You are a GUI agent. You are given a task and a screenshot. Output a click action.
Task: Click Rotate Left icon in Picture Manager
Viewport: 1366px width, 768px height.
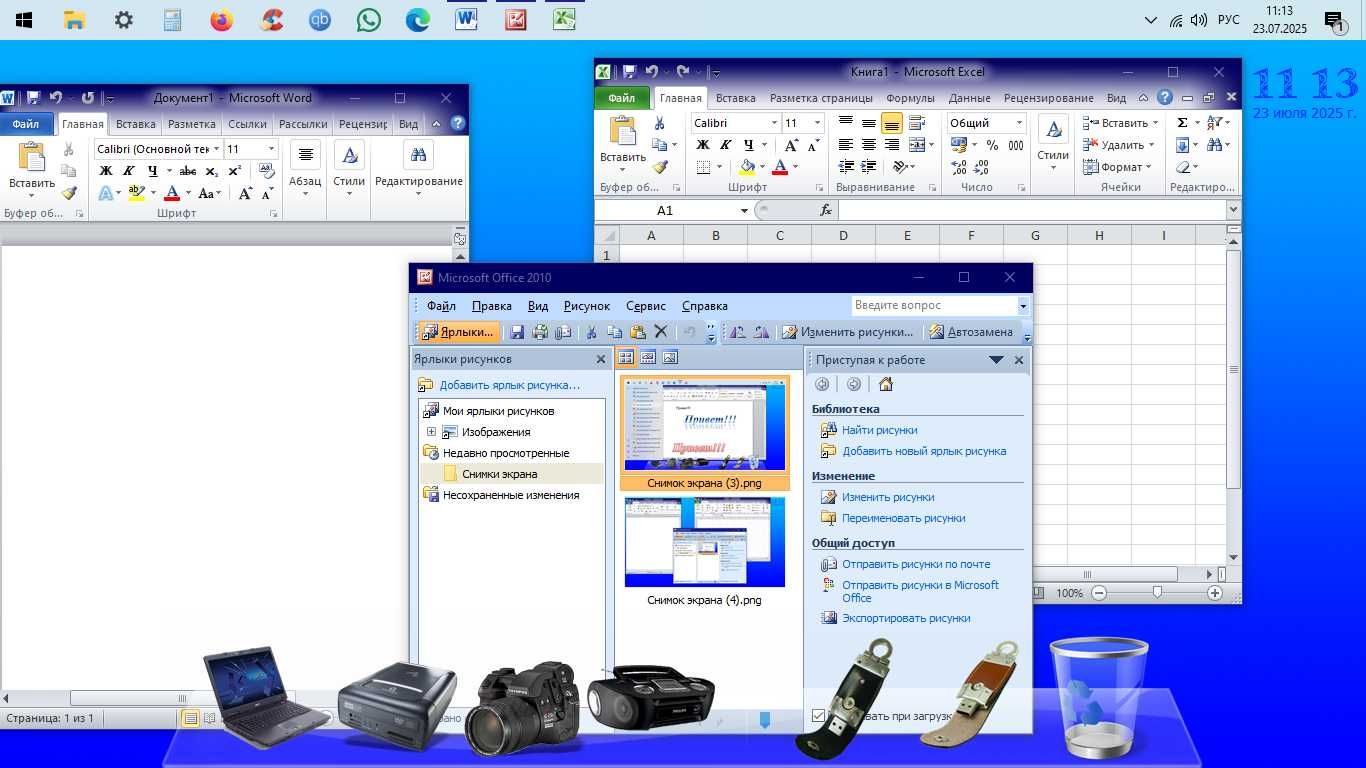(x=737, y=332)
